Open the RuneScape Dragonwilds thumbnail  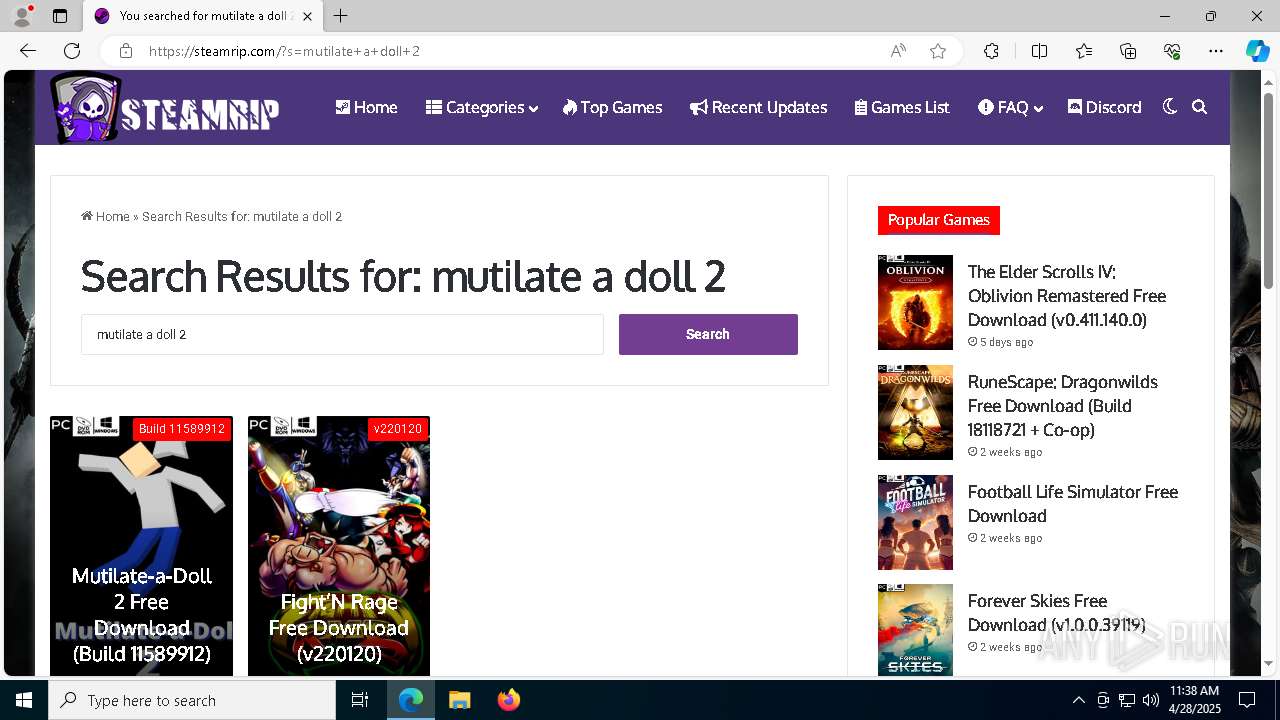(915, 412)
